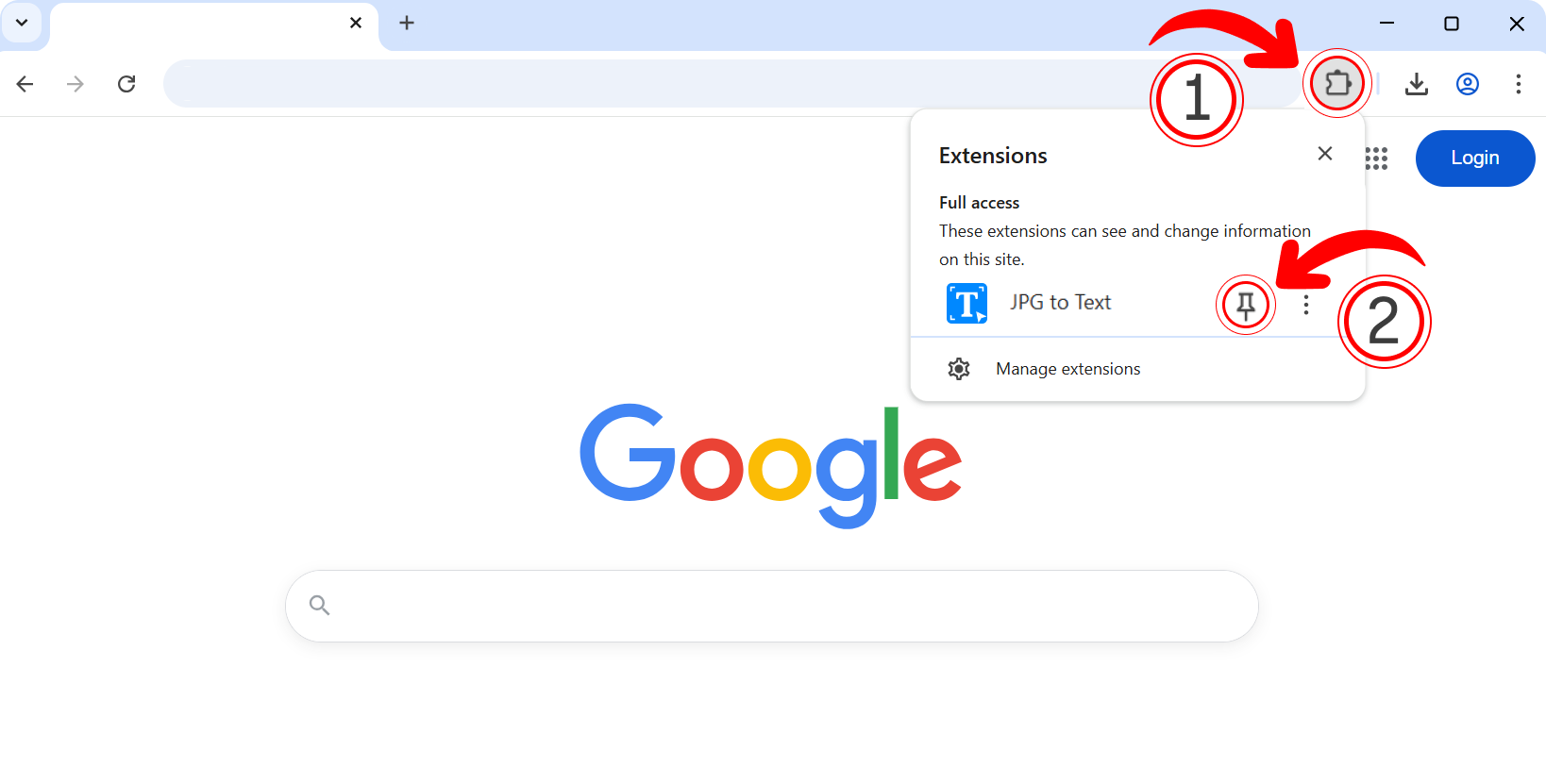Pin the JPG to Text extension
The width and height of the screenshot is (1546, 784).
point(1246,305)
